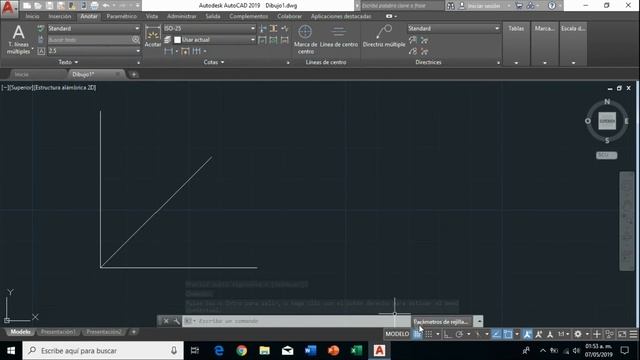Viewport: 640px width, 360px height.
Task: Click the MODELO button in status bar
Action: [397, 334]
